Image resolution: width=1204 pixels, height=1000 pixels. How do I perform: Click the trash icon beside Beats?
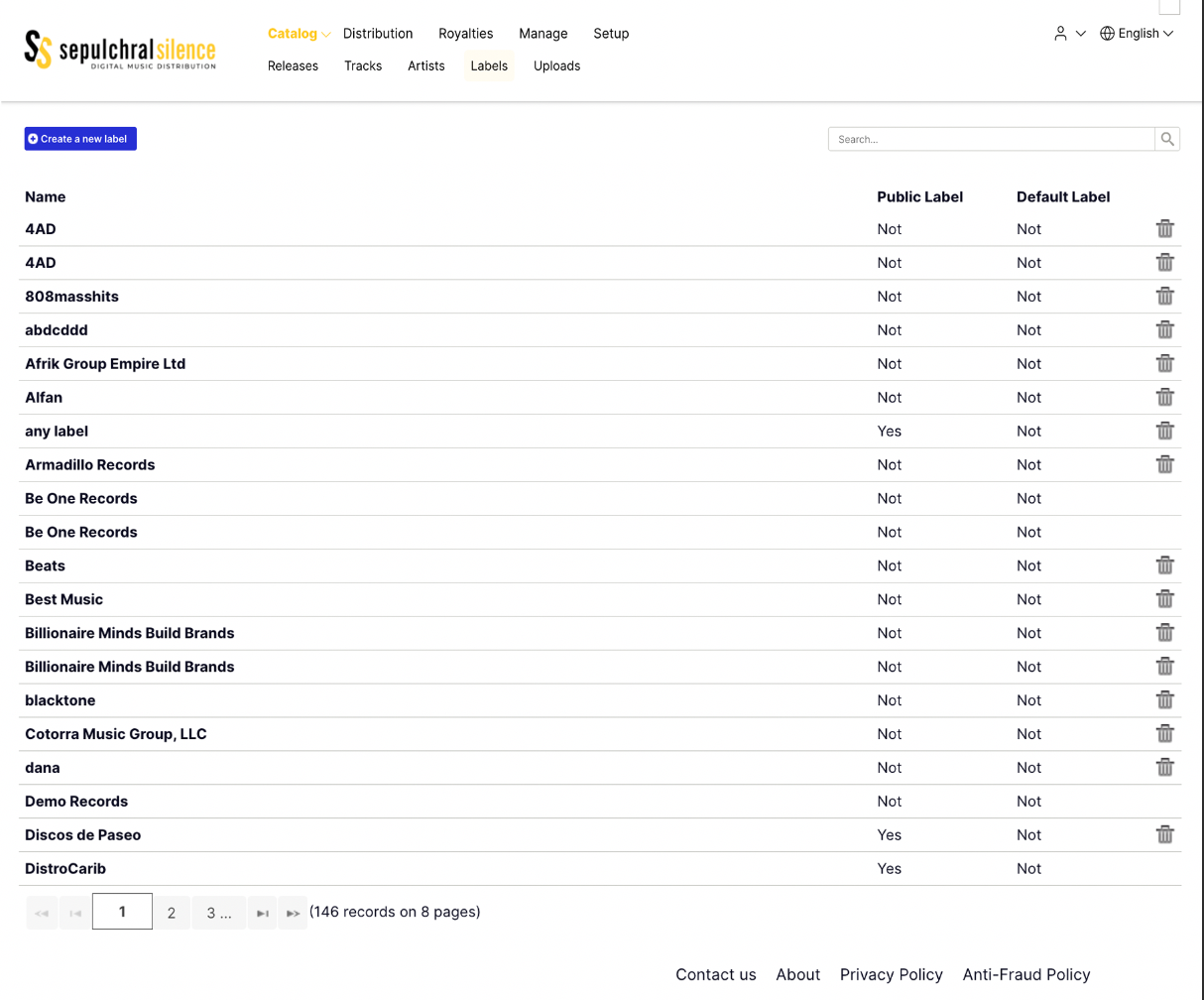click(x=1164, y=565)
